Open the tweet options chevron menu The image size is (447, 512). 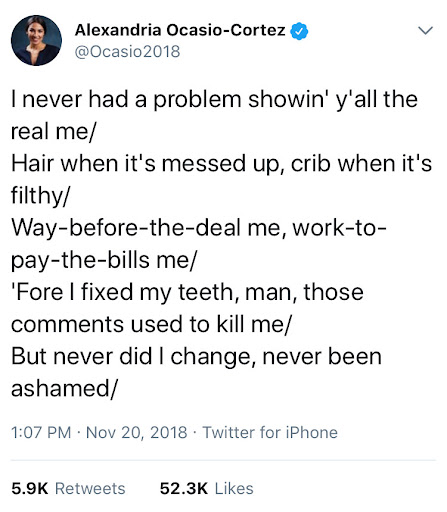(425, 31)
